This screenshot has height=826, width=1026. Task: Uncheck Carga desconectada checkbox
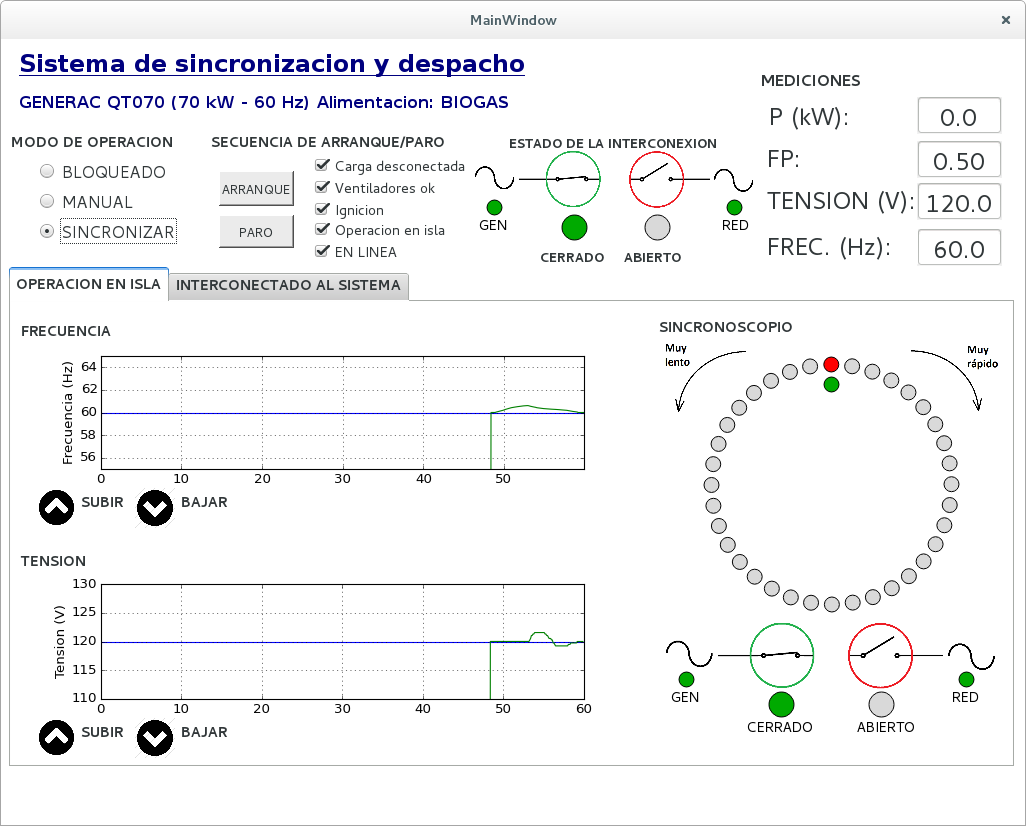click(321, 166)
